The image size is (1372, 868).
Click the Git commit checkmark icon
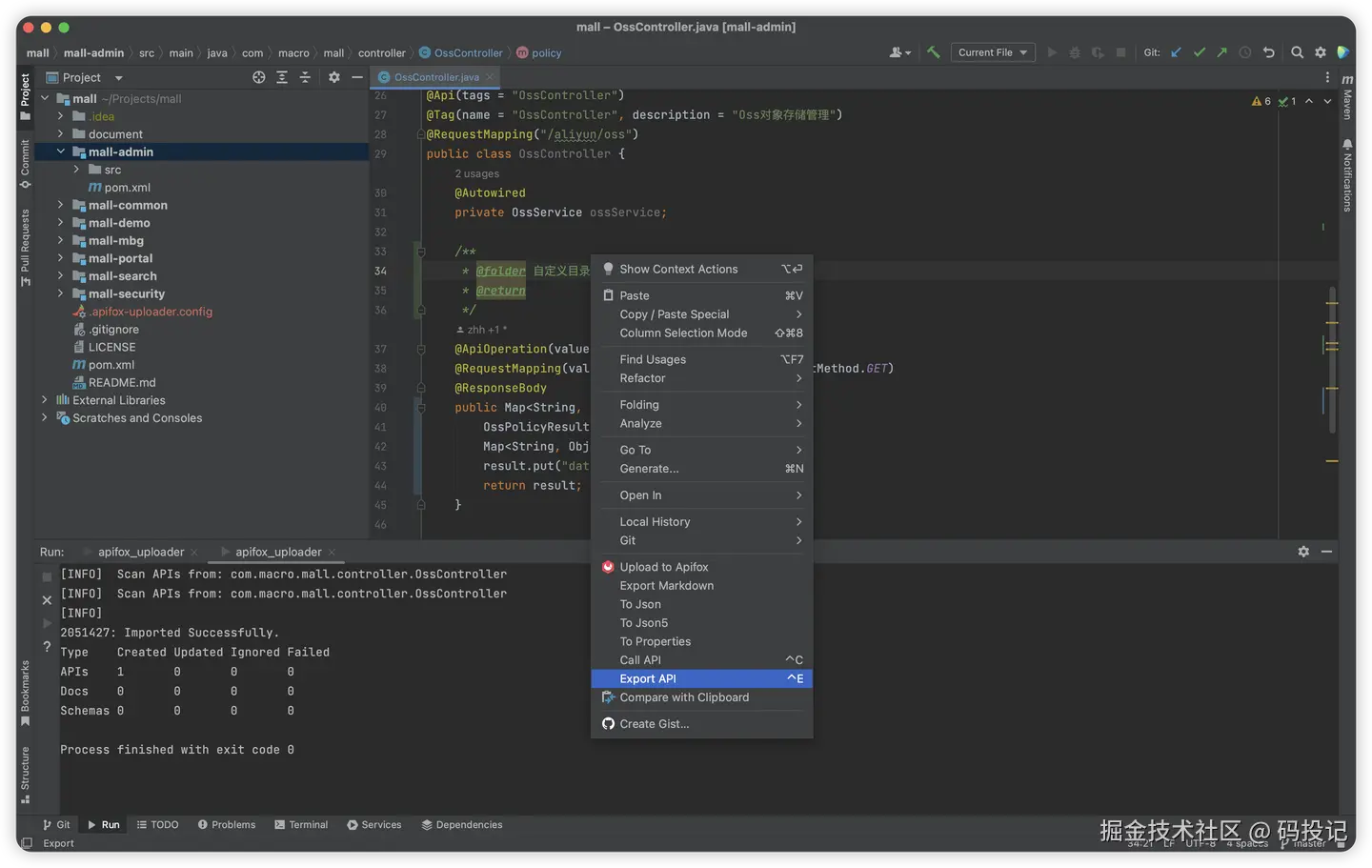1199,52
